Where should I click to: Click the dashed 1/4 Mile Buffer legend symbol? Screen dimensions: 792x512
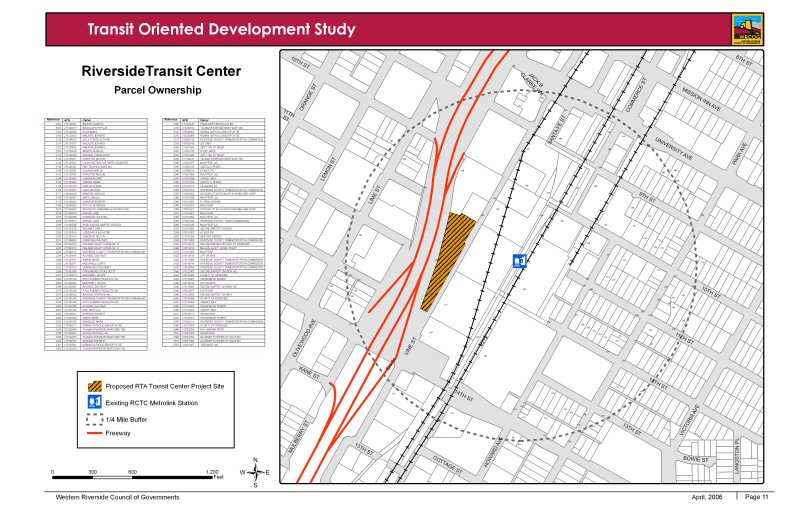click(x=94, y=418)
